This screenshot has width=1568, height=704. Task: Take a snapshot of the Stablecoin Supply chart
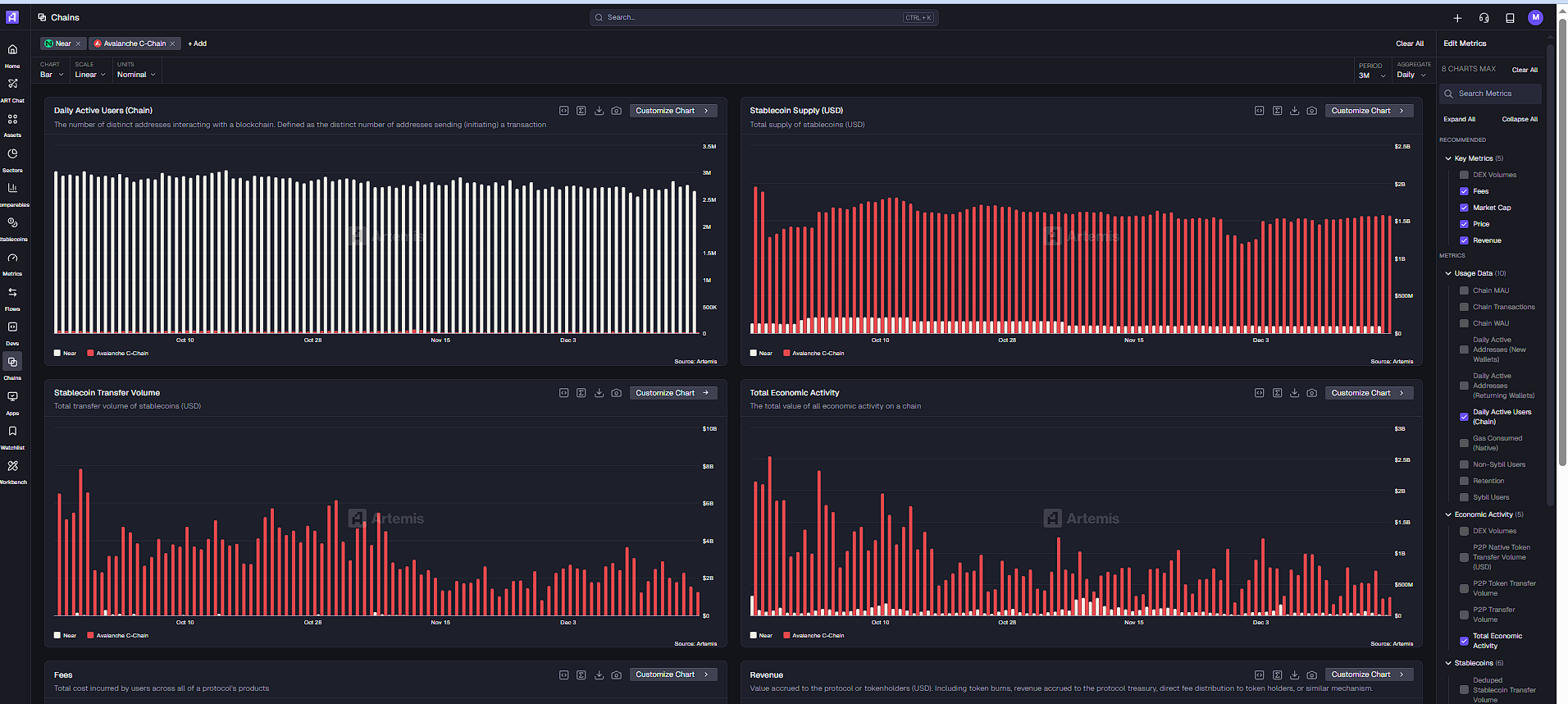(1311, 111)
